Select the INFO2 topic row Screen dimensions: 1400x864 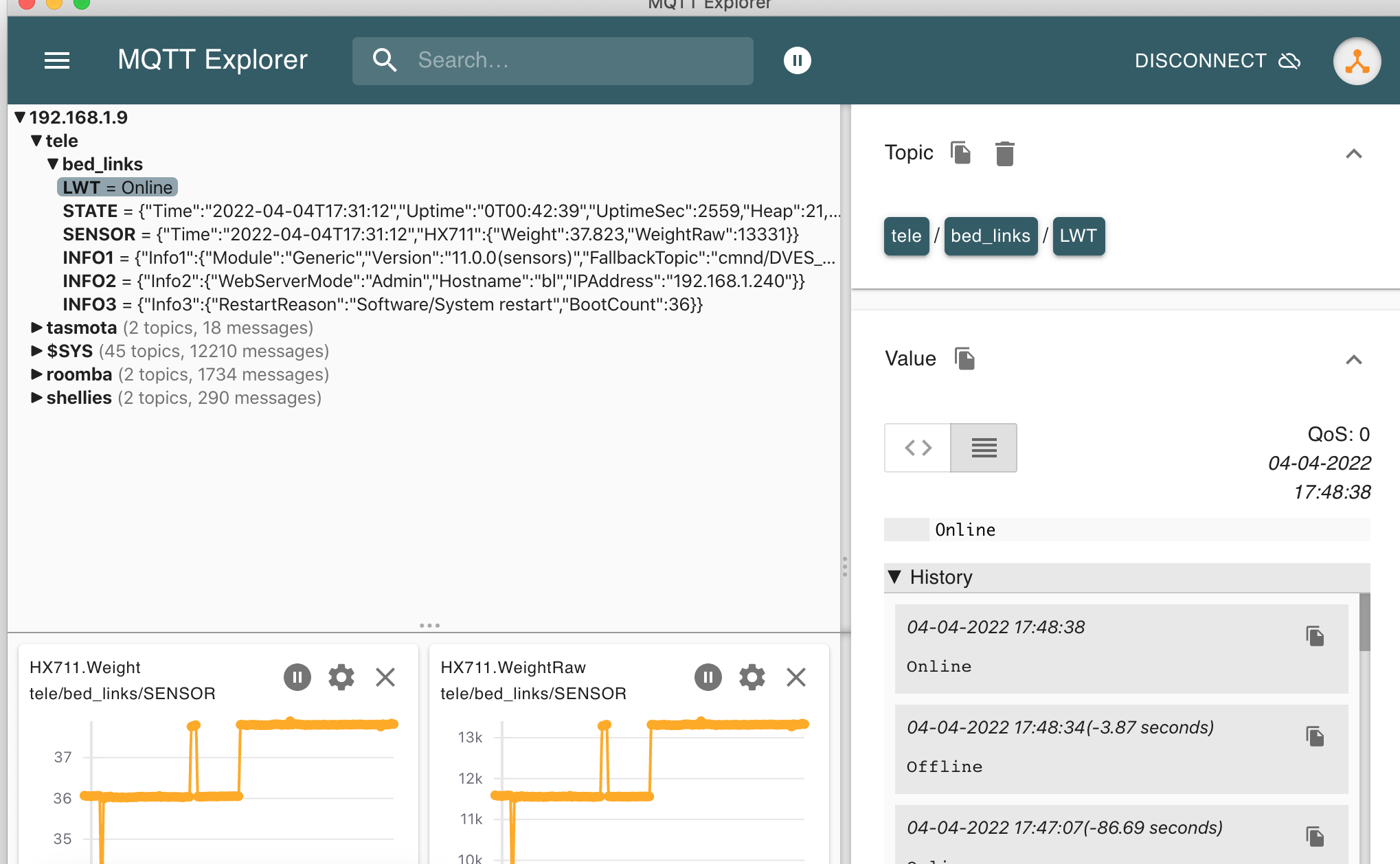[433, 281]
